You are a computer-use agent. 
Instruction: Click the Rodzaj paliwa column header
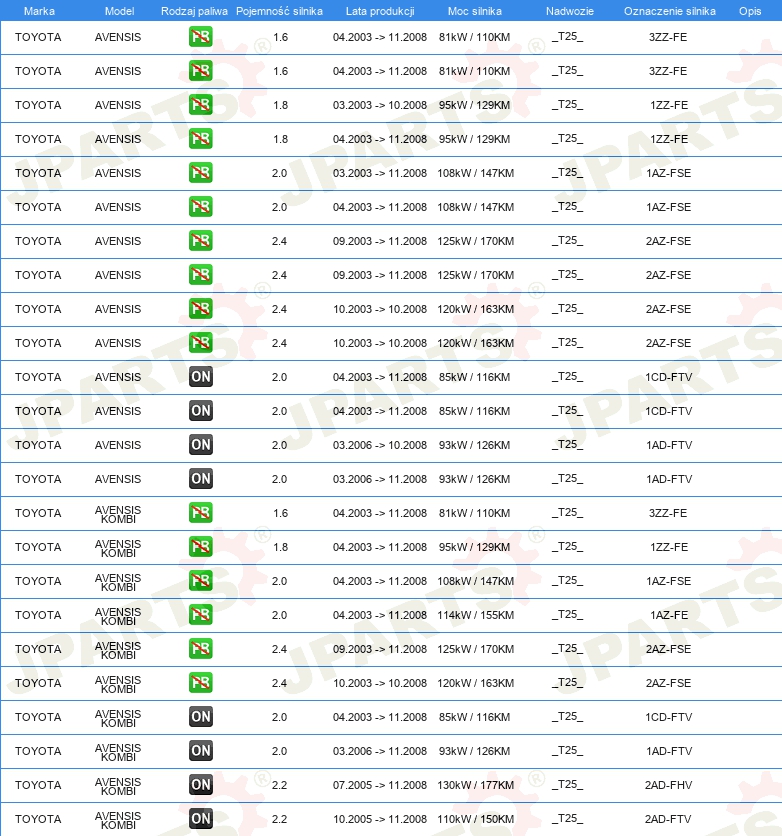(x=194, y=11)
